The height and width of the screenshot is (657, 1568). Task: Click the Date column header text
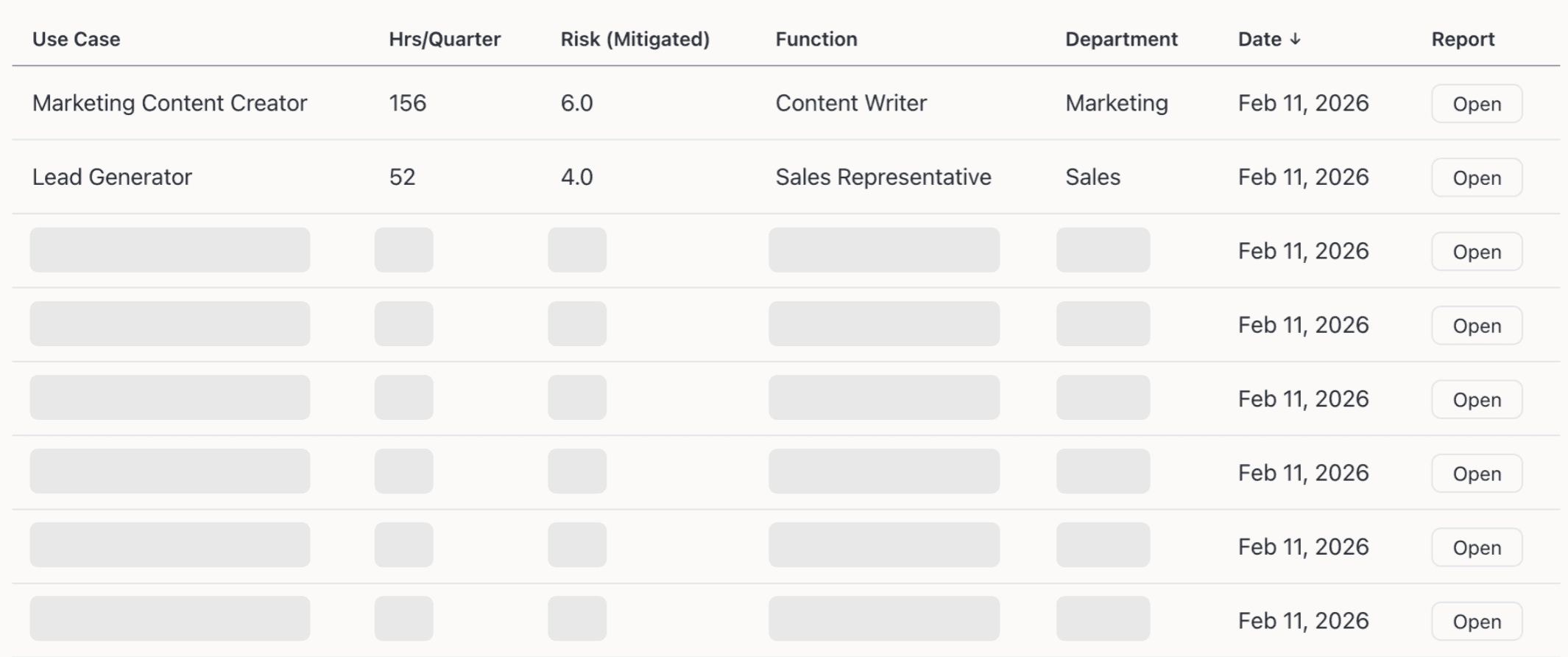tap(1259, 39)
